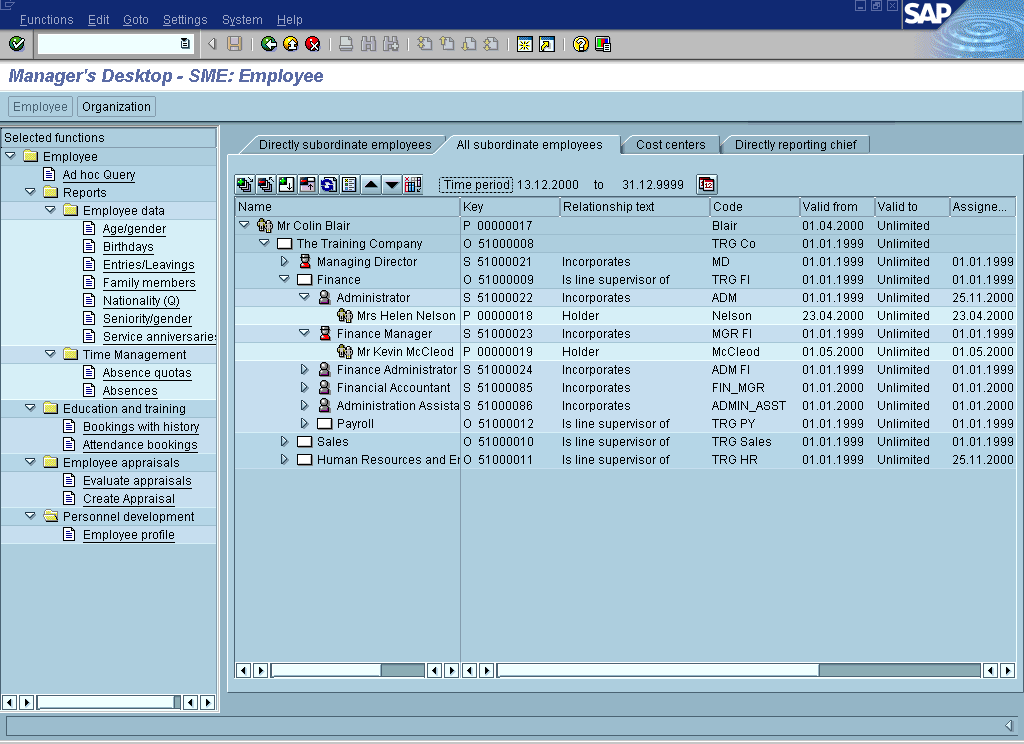This screenshot has height=744, width=1024.
Task: Click the disabled Save diskette icon
Action: 234,44
